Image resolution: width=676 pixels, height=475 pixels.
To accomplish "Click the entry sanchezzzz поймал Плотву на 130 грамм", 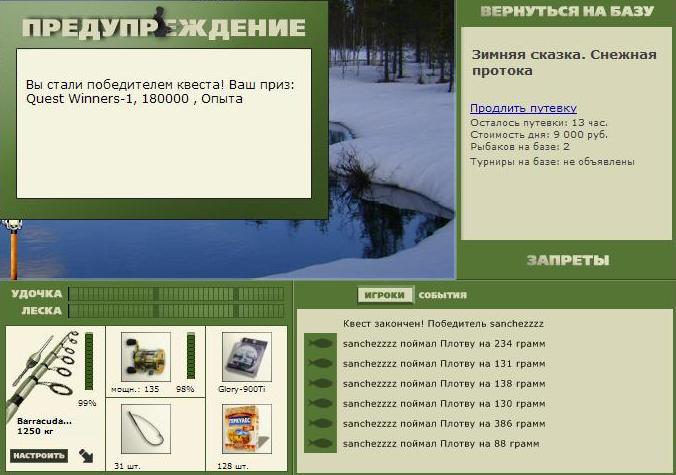I will tap(444, 403).
